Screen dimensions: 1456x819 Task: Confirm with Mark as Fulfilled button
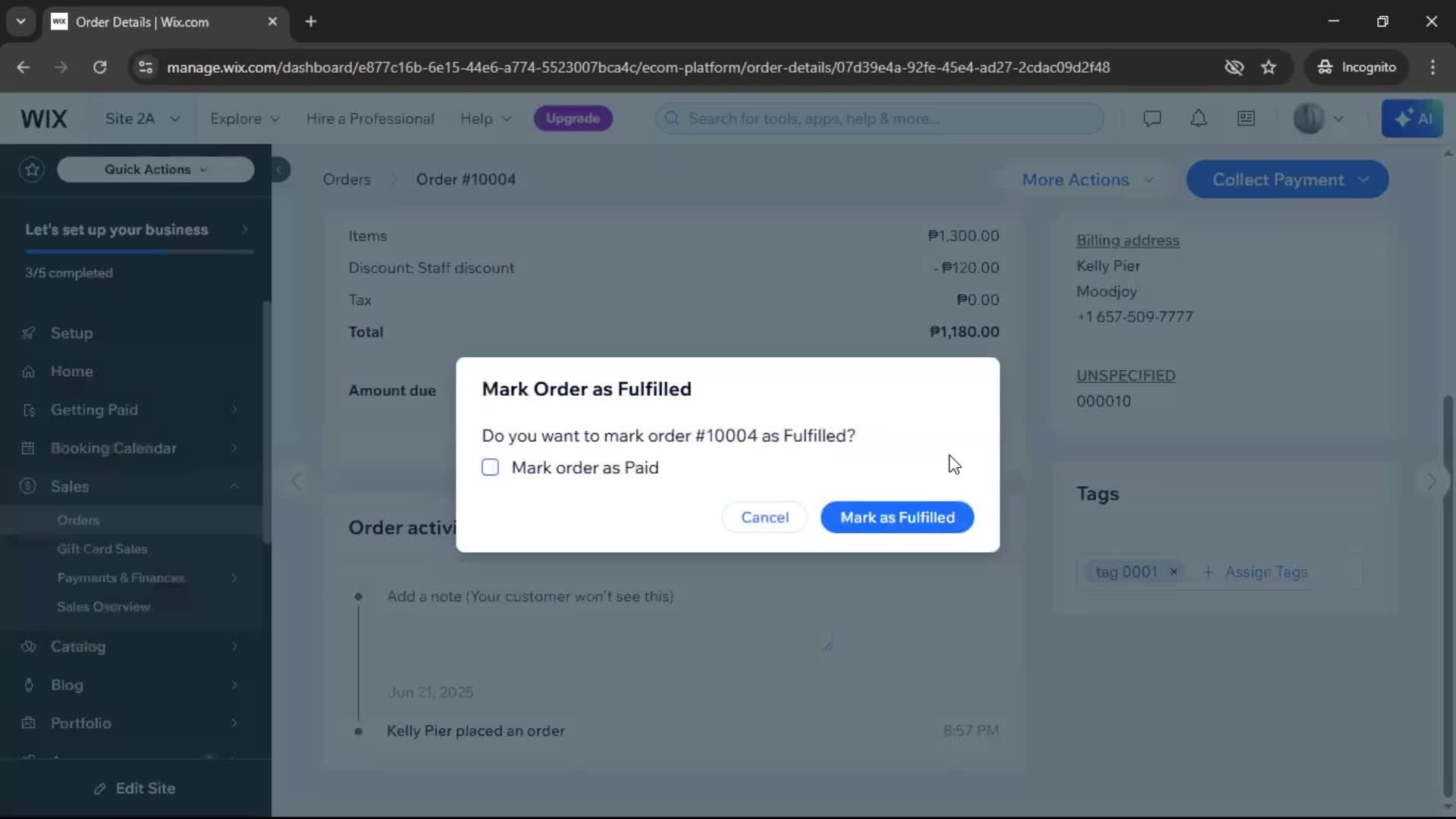[897, 517]
